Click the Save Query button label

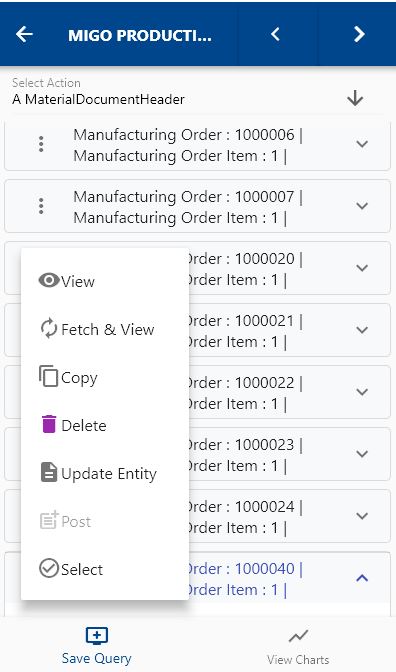tap(96, 658)
